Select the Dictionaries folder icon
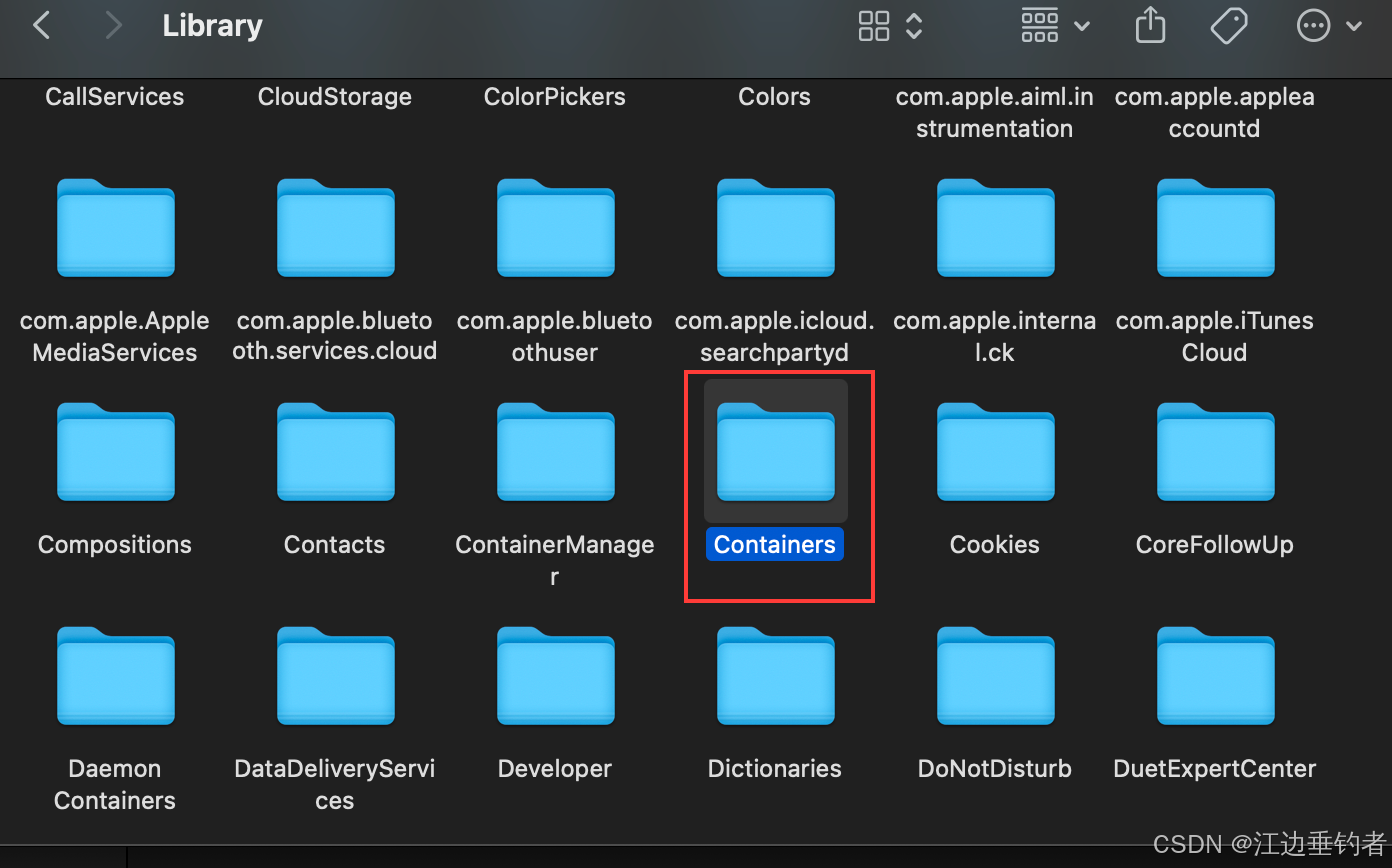Image resolution: width=1392 pixels, height=868 pixels. [776, 675]
